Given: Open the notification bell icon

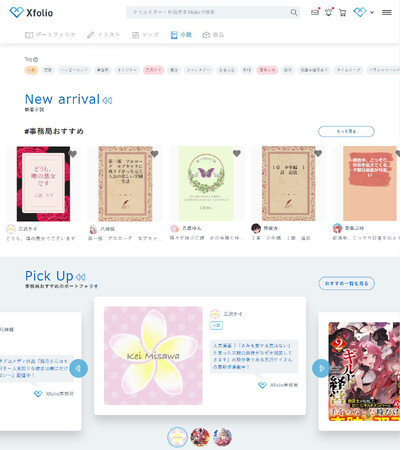Looking at the screenshot, I should tap(329, 13).
